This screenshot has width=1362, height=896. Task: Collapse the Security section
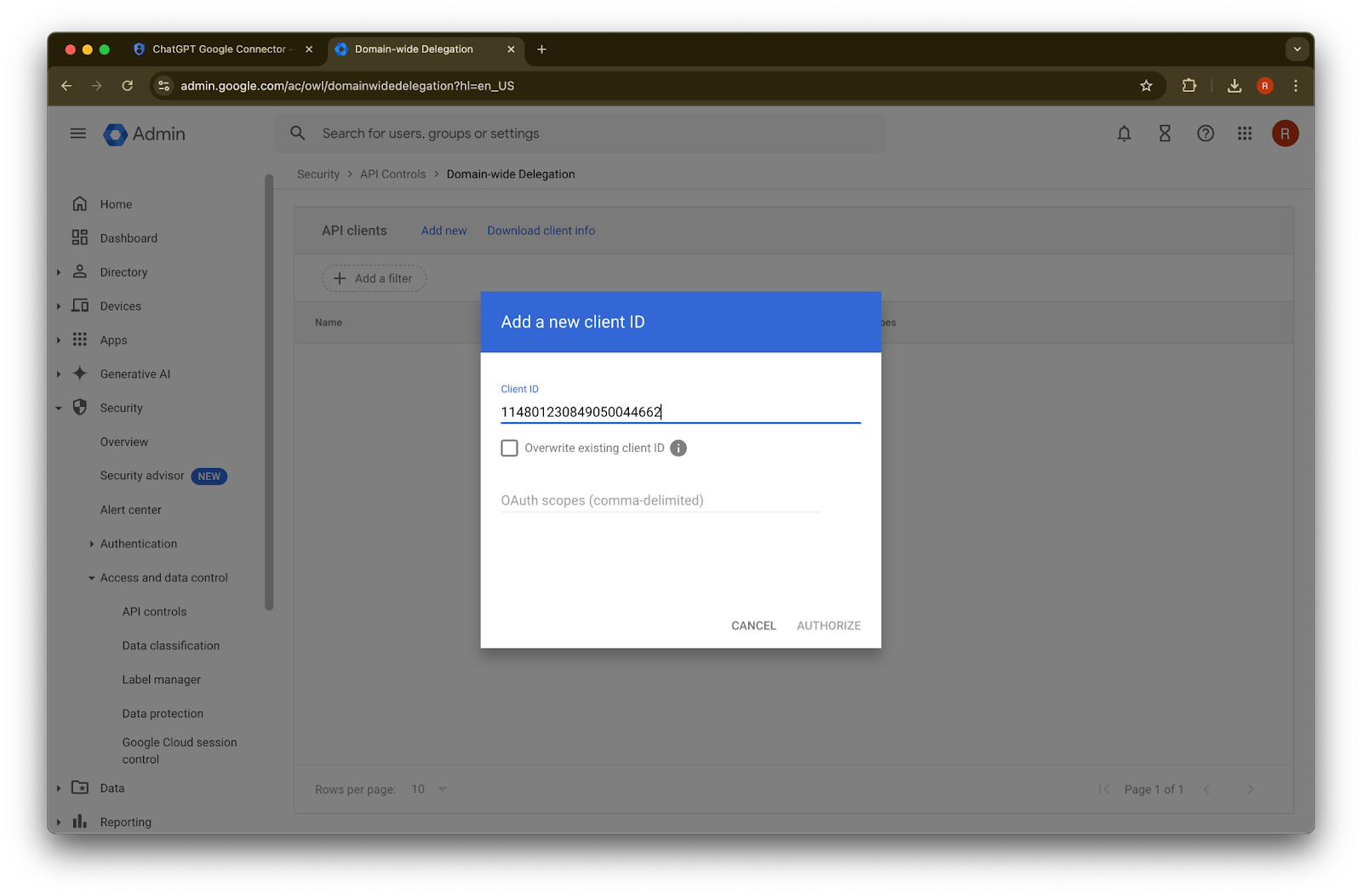(x=59, y=408)
